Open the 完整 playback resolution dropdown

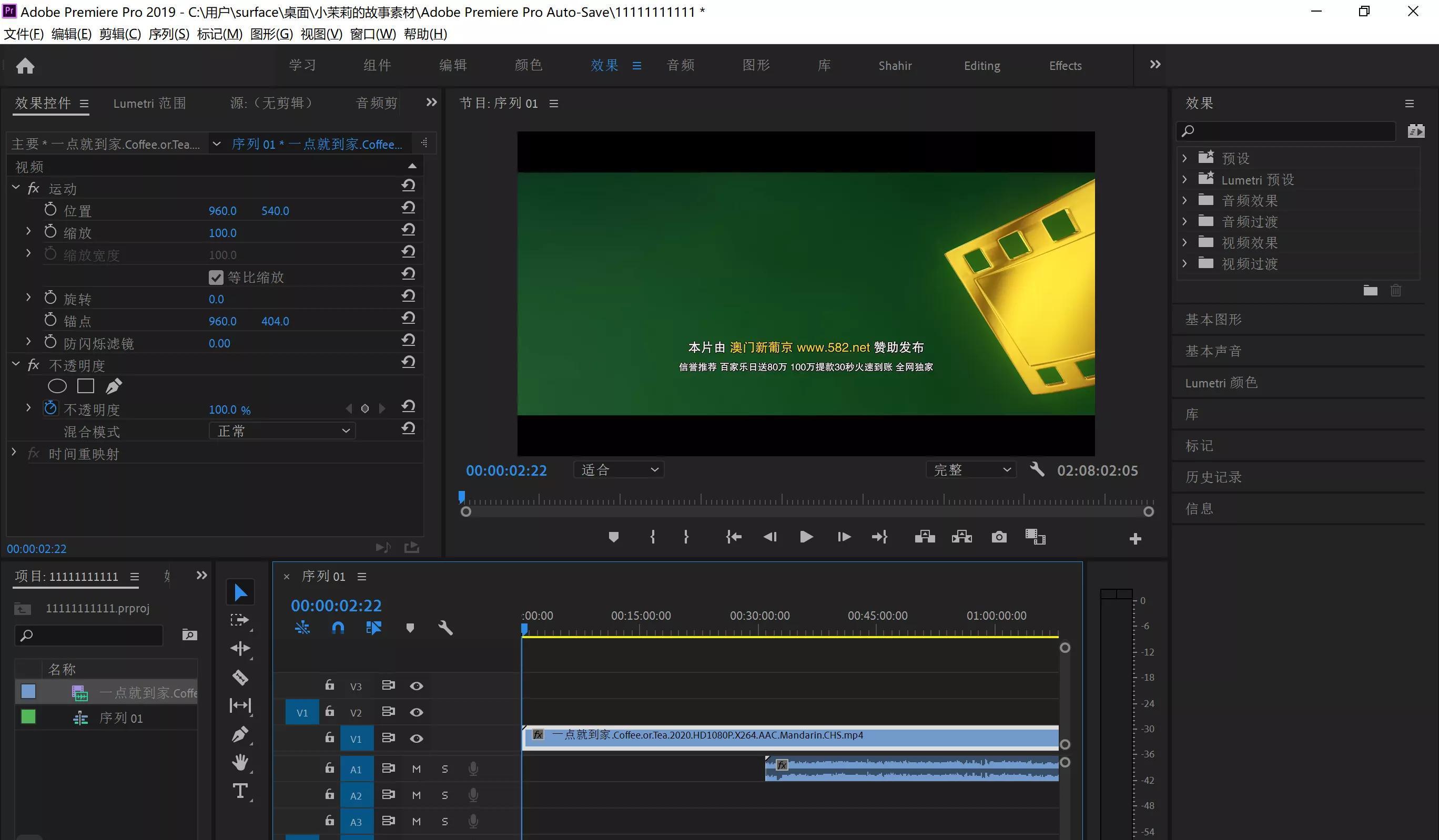pyautogui.click(x=971, y=469)
